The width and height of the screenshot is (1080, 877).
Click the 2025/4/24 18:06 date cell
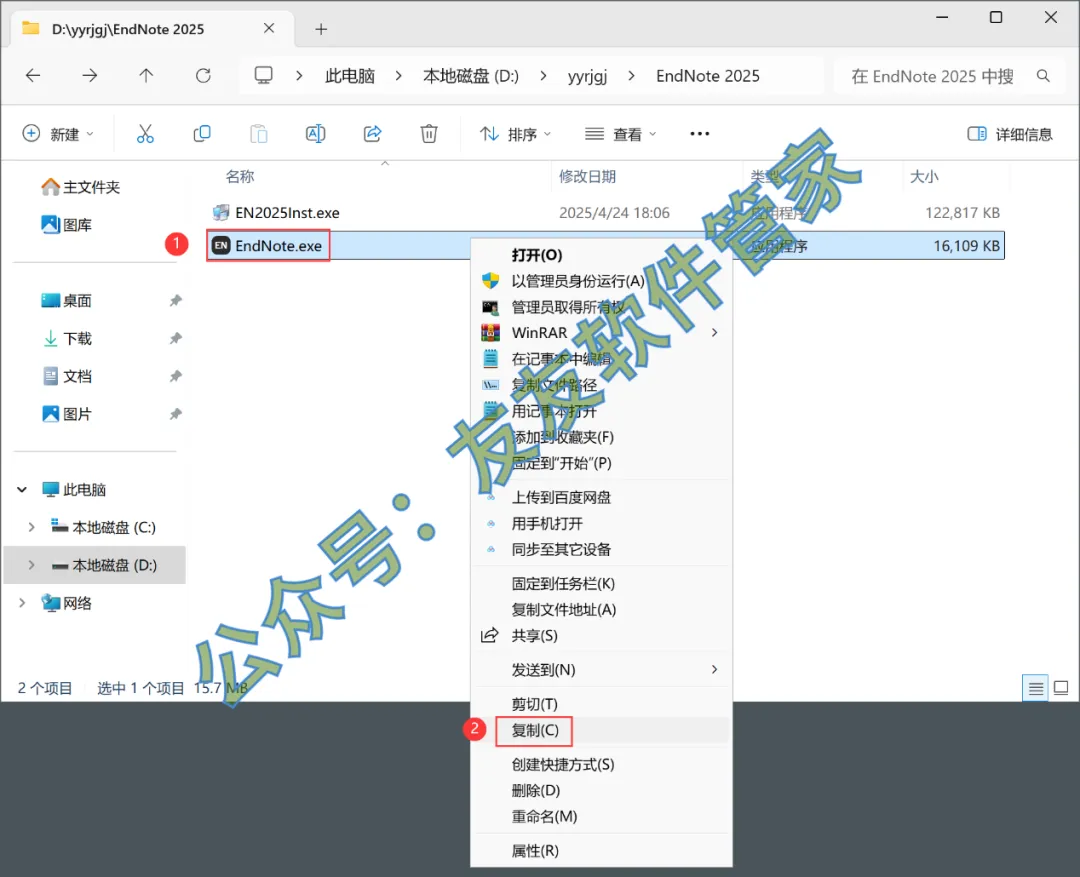(x=614, y=212)
